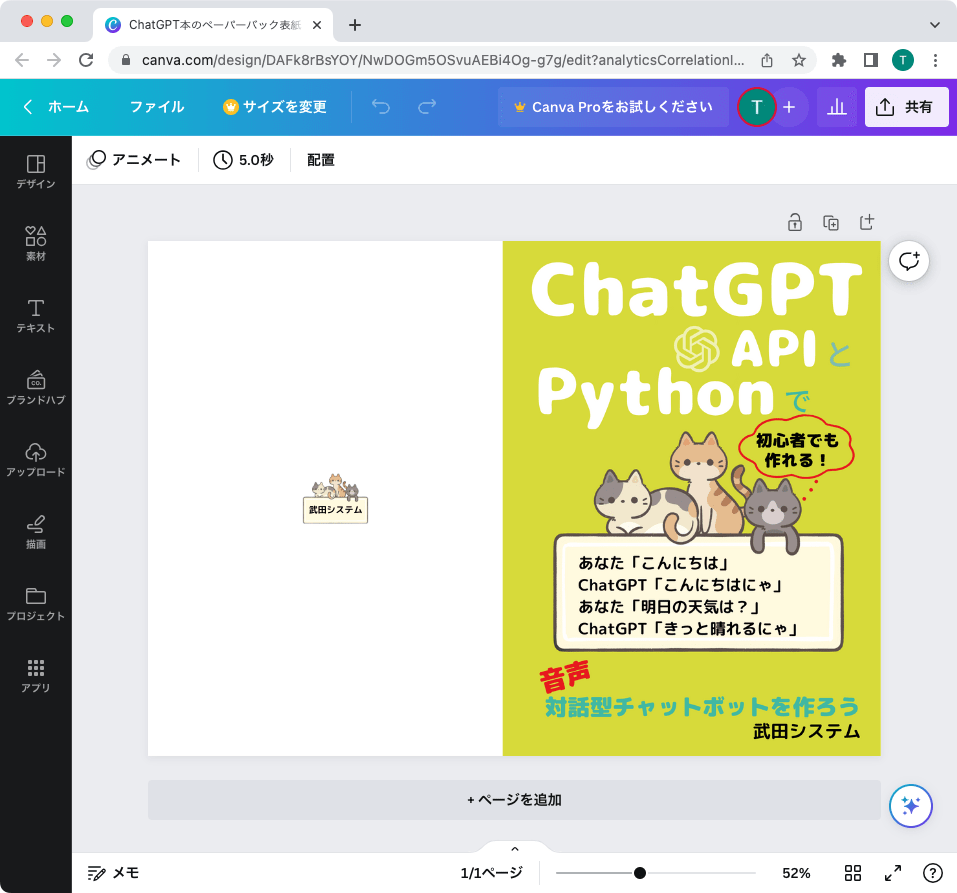Add a comment with the speech bubble icon
The image size is (957, 893).
pyautogui.click(x=909, y=261)
